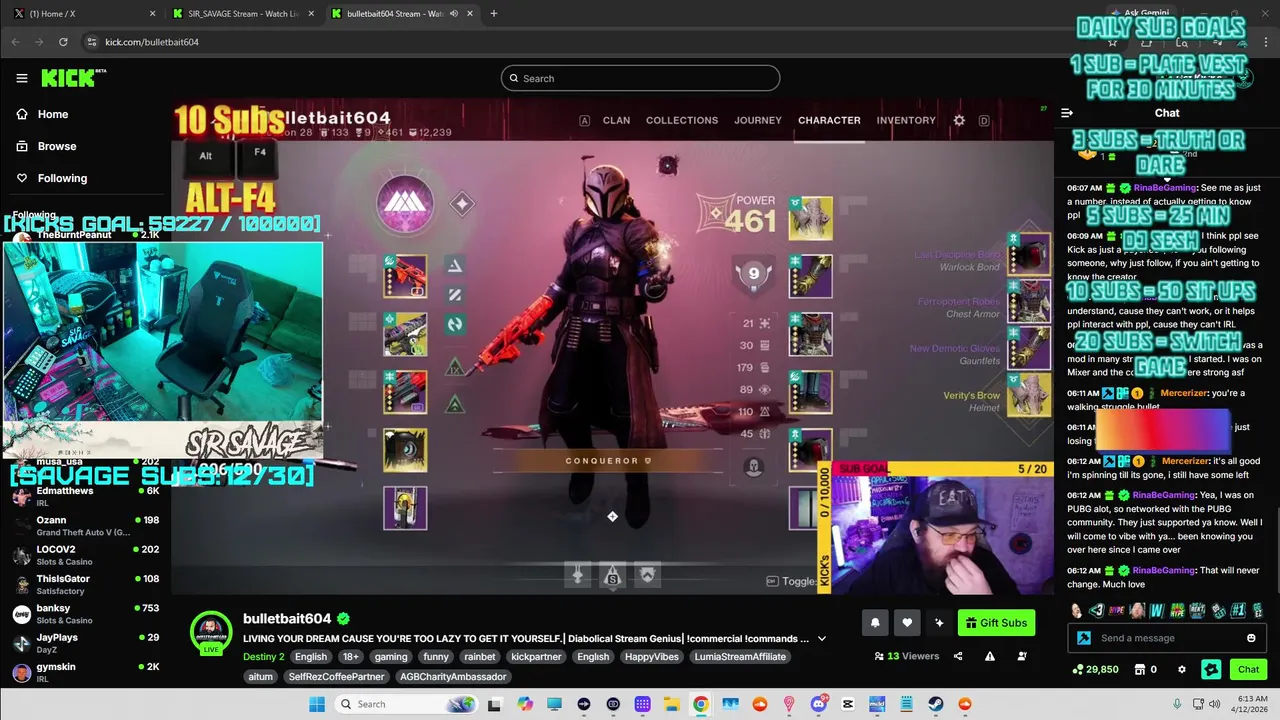Click clock and date in system tray
Image resolution: width=1280 pixels, height=720 pixels.
[1250, 704]
